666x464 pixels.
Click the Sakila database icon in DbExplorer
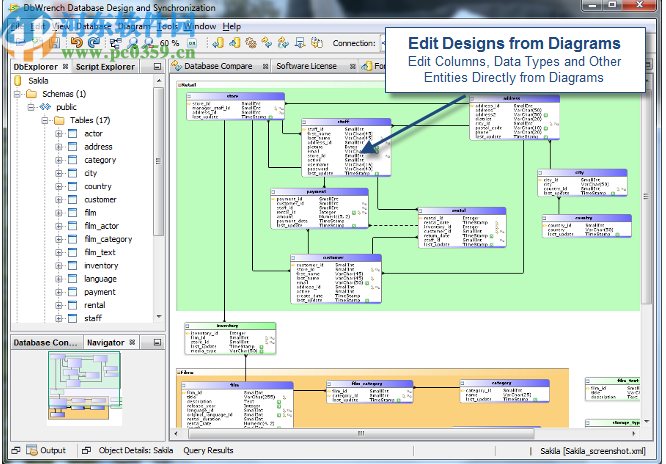[x=19, y=82]
